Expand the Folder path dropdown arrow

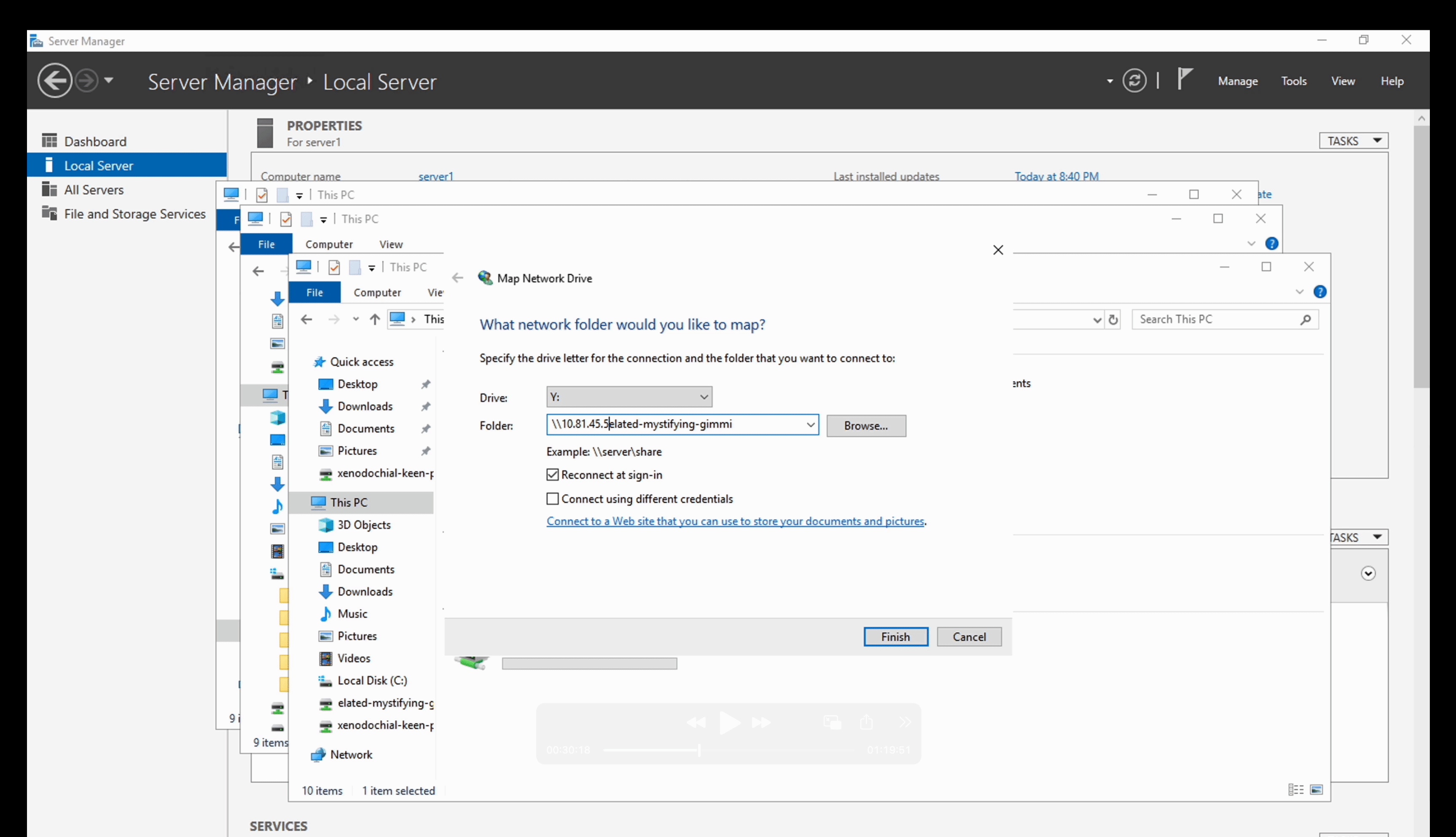[x=811, y=425]
